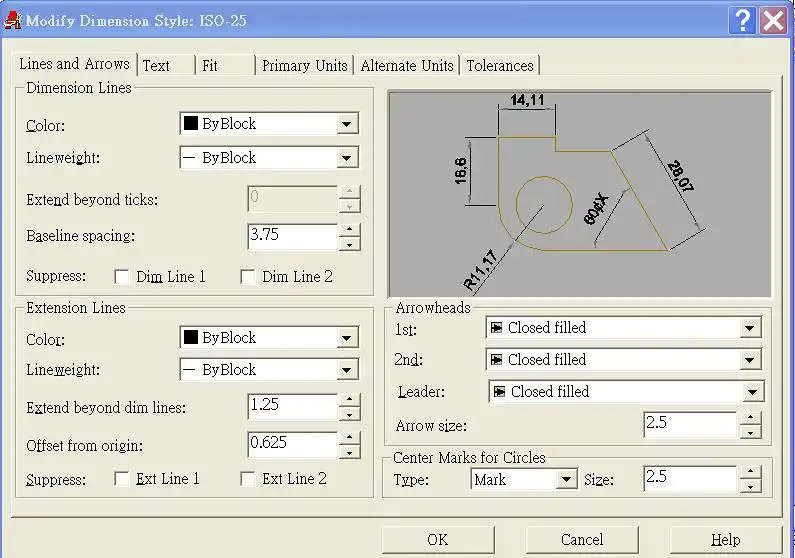Go to the Alternate Units tab
Screen dimensions: 795x558
click(x=407, y=65)
